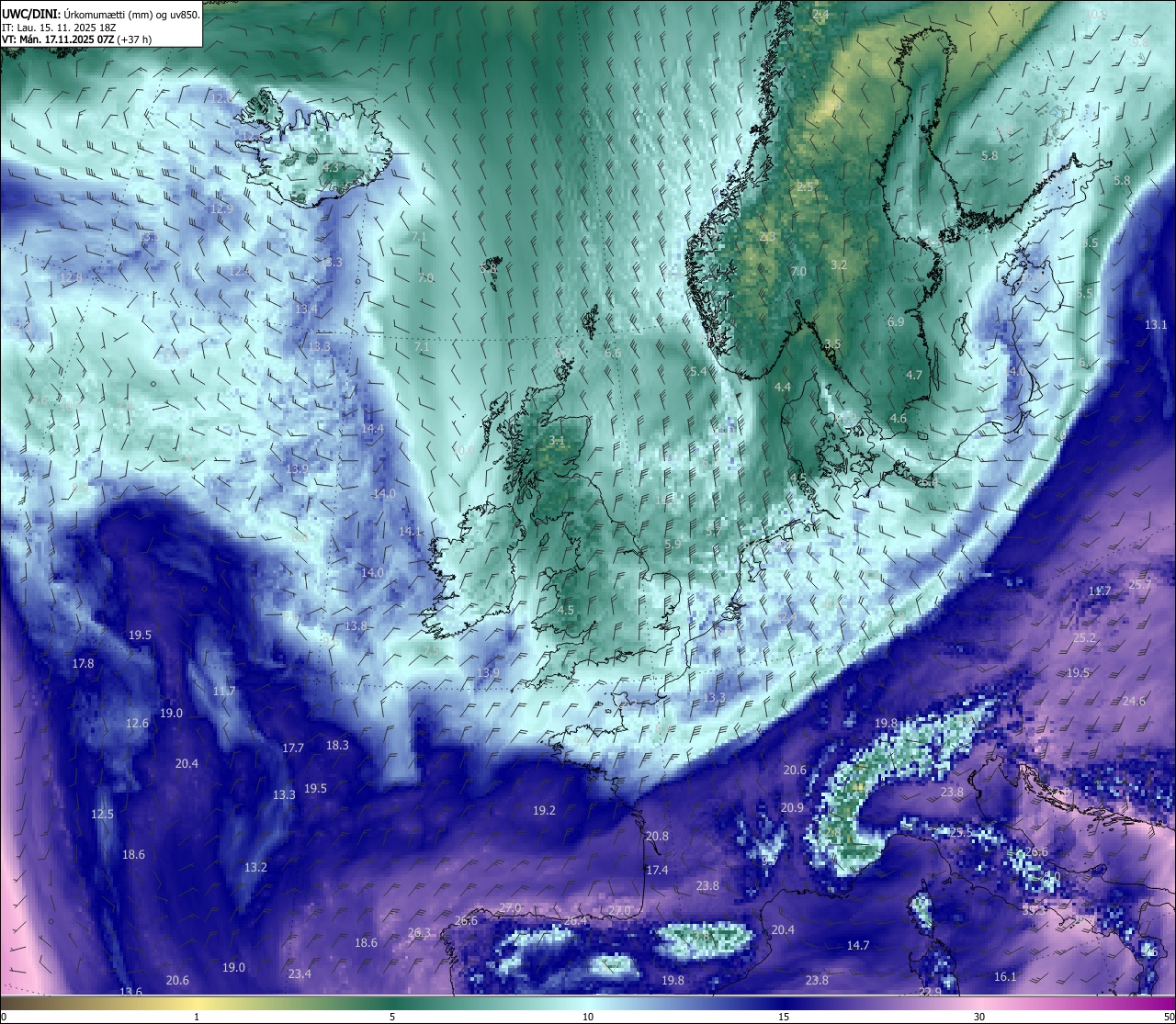Click the 16.1 value on the map
Screen dimensions: 1176x1024
pyautogui.click(x=1005, y=976)
